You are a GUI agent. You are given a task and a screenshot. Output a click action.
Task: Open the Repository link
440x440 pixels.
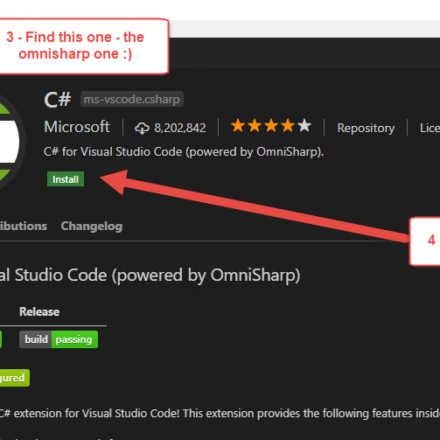[366, 128]
